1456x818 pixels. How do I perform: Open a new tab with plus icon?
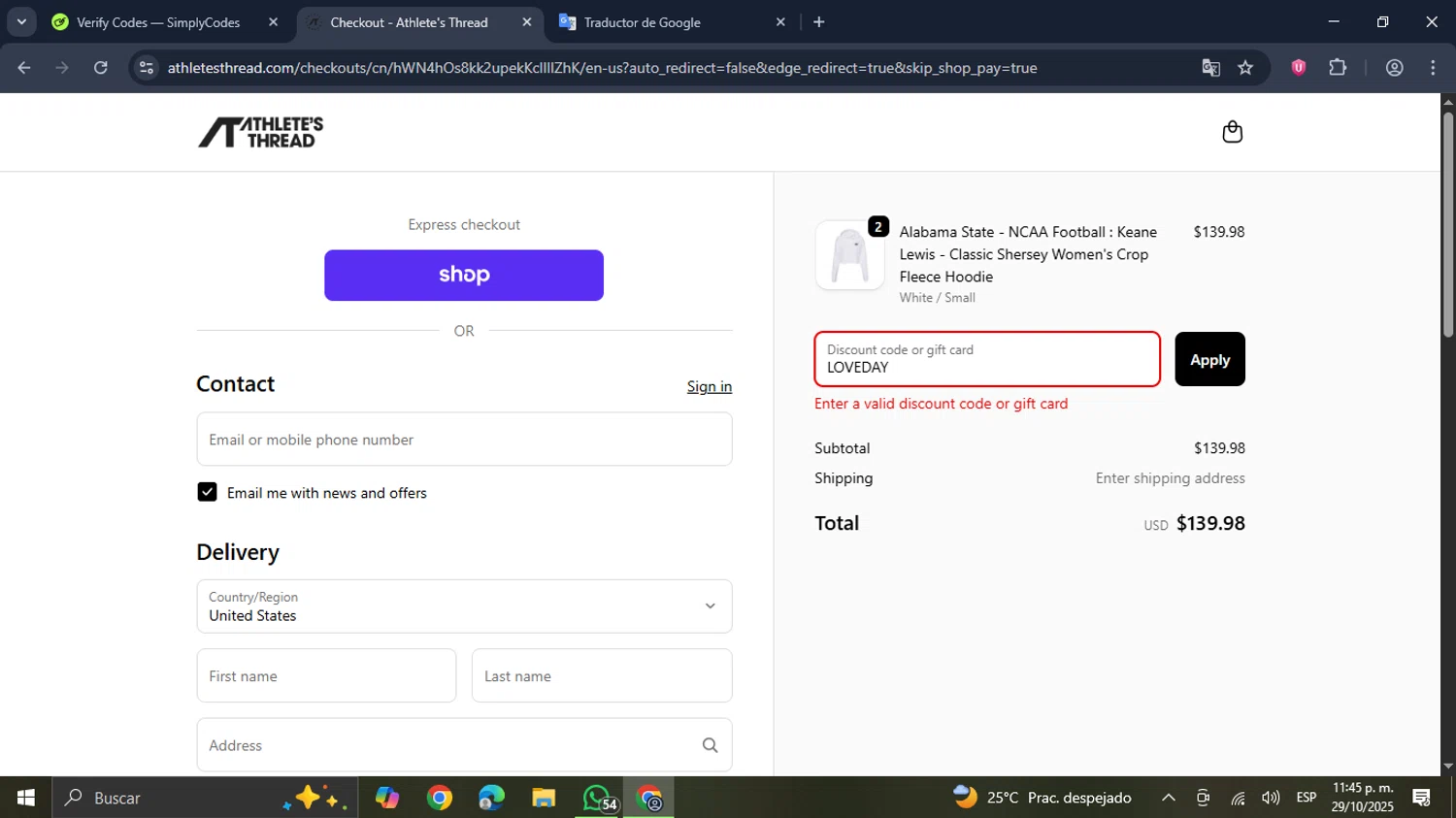[819, 21]
